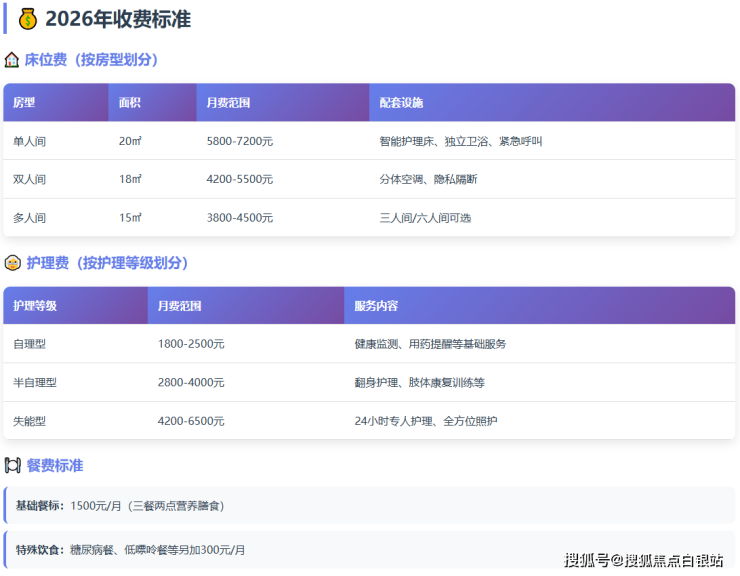The height and width of the screenshot is (576, 740).
Task: Select the 失能型 care level cell
Action: (29, 421)
